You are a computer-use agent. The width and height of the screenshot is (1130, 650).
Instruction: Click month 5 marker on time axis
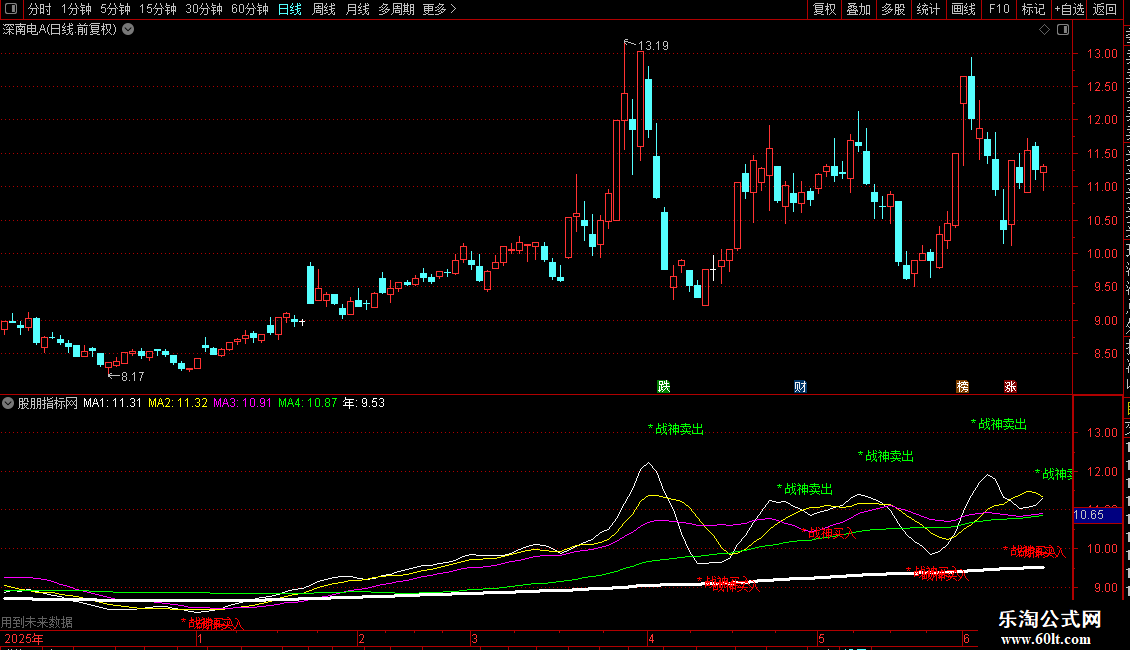(821, 638)
